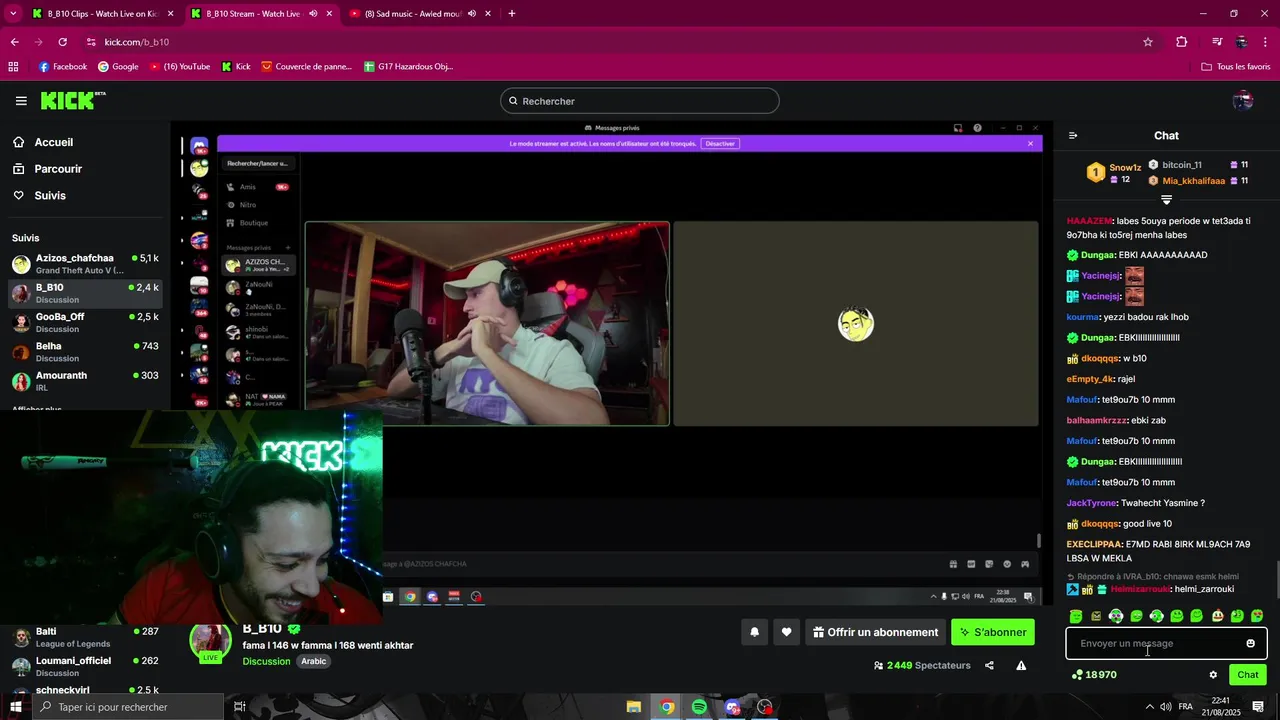Open the Amouranth followed channel
Screen dimensions: 1280x720
[85, 381]
